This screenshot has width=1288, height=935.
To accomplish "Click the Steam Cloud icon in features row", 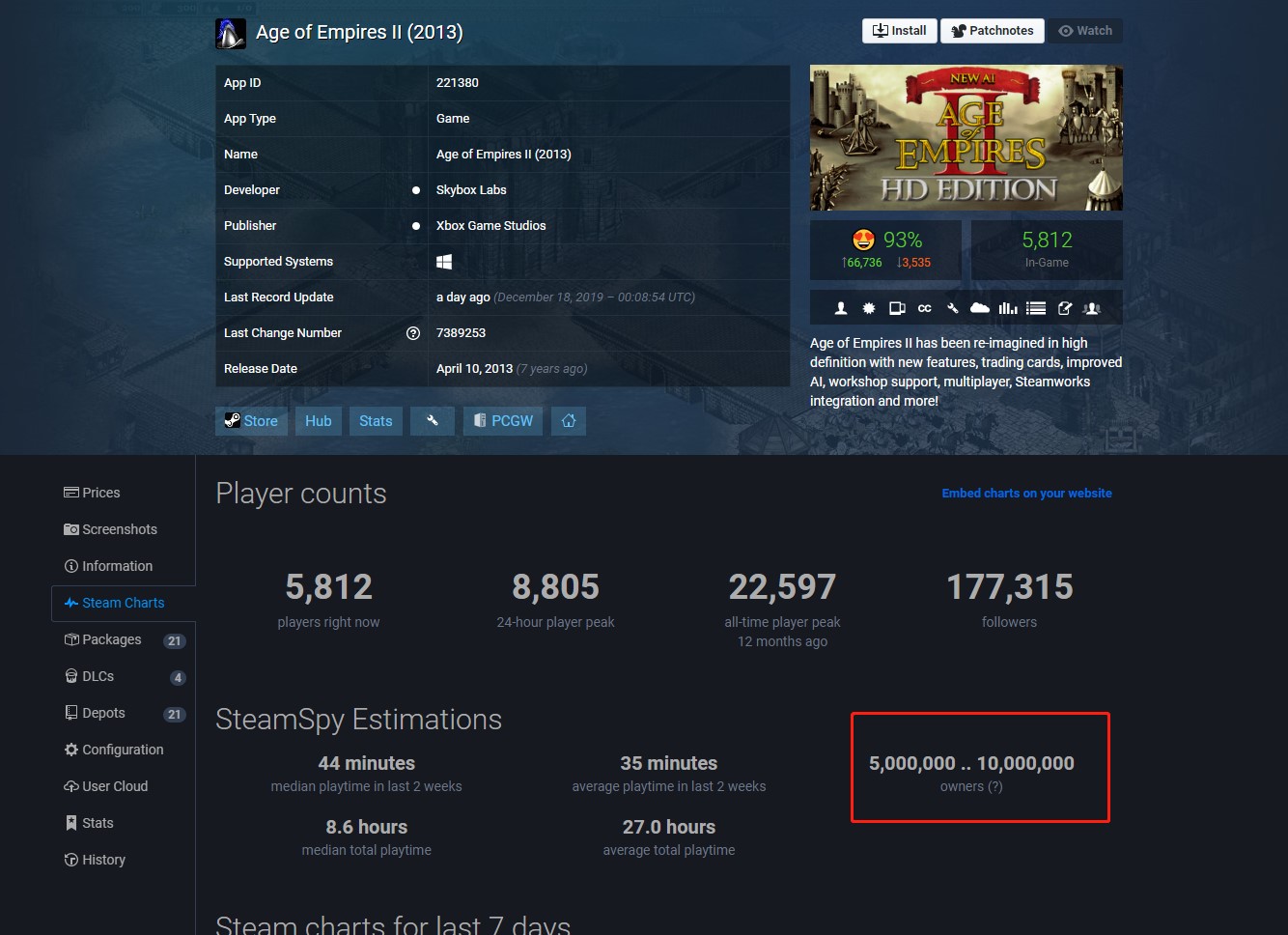I will point(979,308).
